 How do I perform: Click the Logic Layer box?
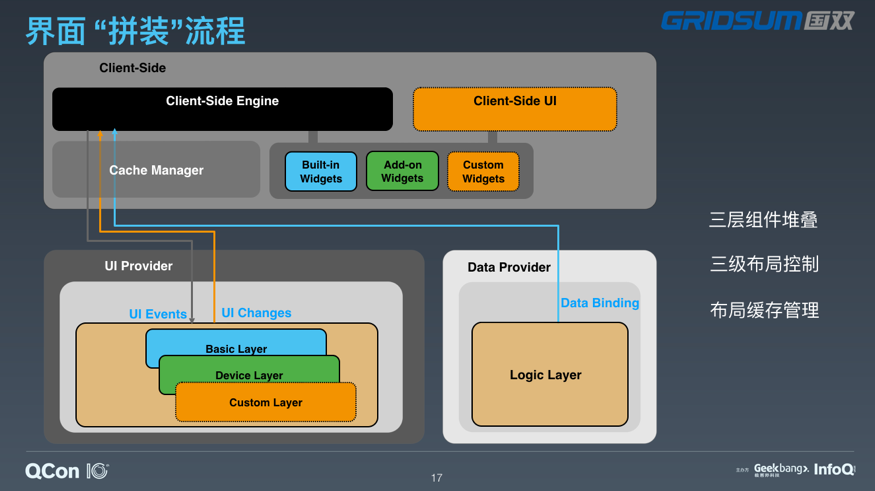(x=550, y=374)
